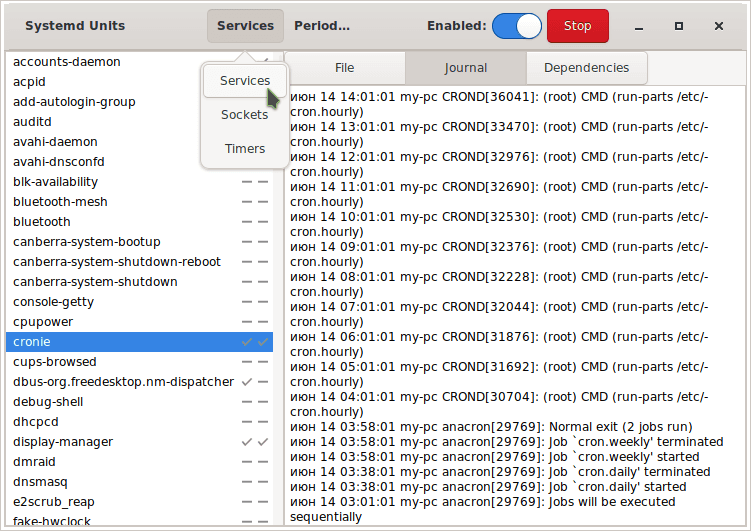Click display-manager's active checkmark icon
751x531 pixels.
(263, 442)
